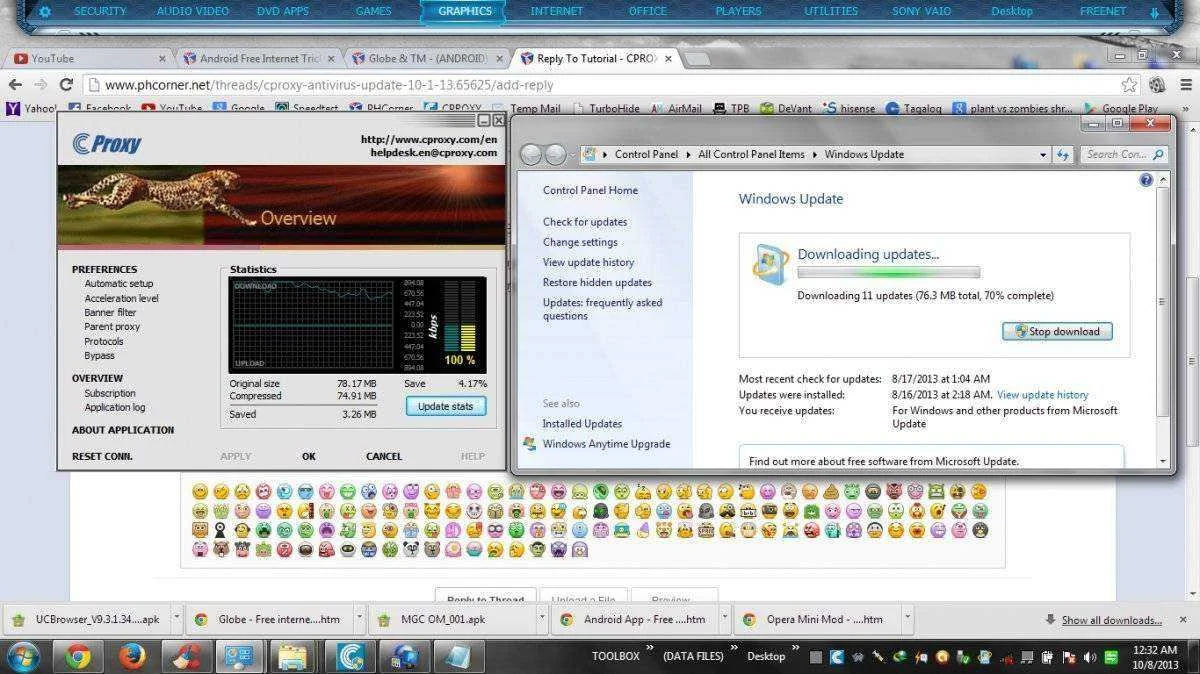Click the Control Panel refresh button
This screenshot has height=674, width=1200.
tap(1062, 154)
